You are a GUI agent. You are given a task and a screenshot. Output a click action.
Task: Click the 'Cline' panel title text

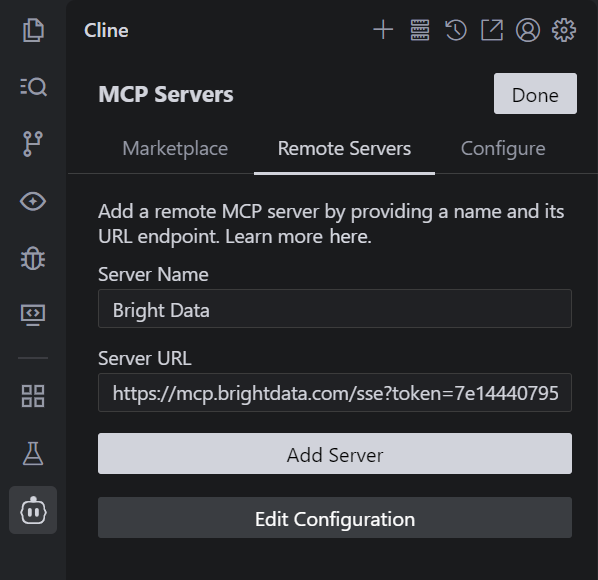tap(106, 31)
